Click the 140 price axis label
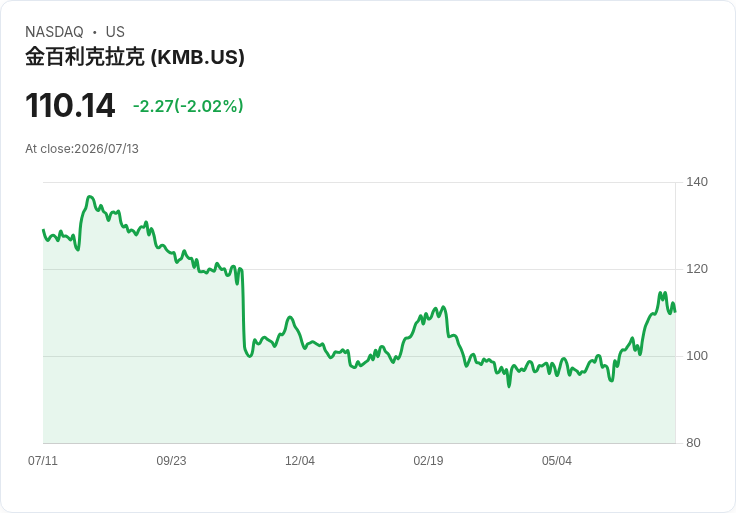Viewport: 736px width, 513px height. click(697, 182)
